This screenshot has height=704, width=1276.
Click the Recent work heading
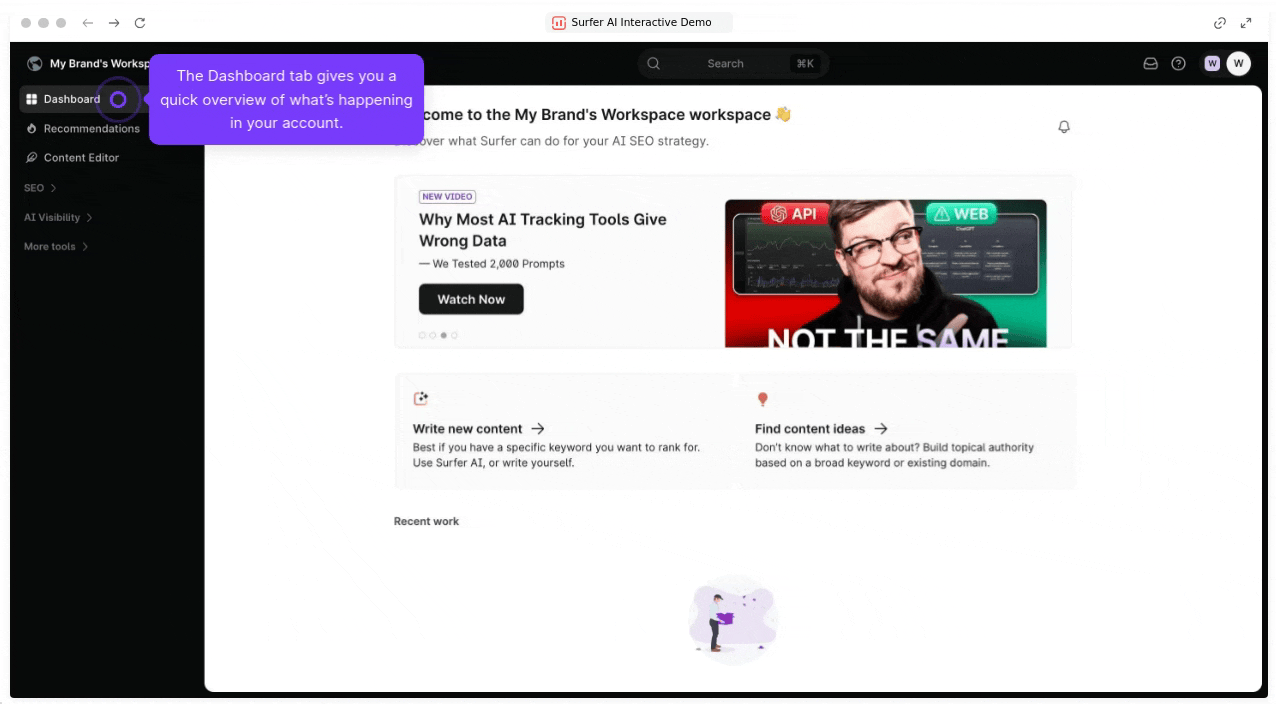pos(426,521)
